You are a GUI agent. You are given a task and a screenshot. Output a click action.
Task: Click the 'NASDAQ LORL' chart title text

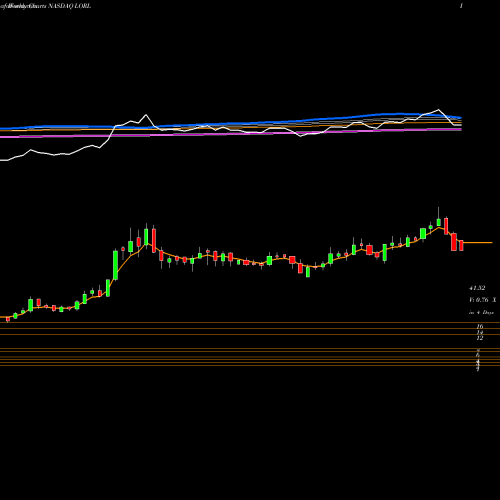[x=70, y=6]
